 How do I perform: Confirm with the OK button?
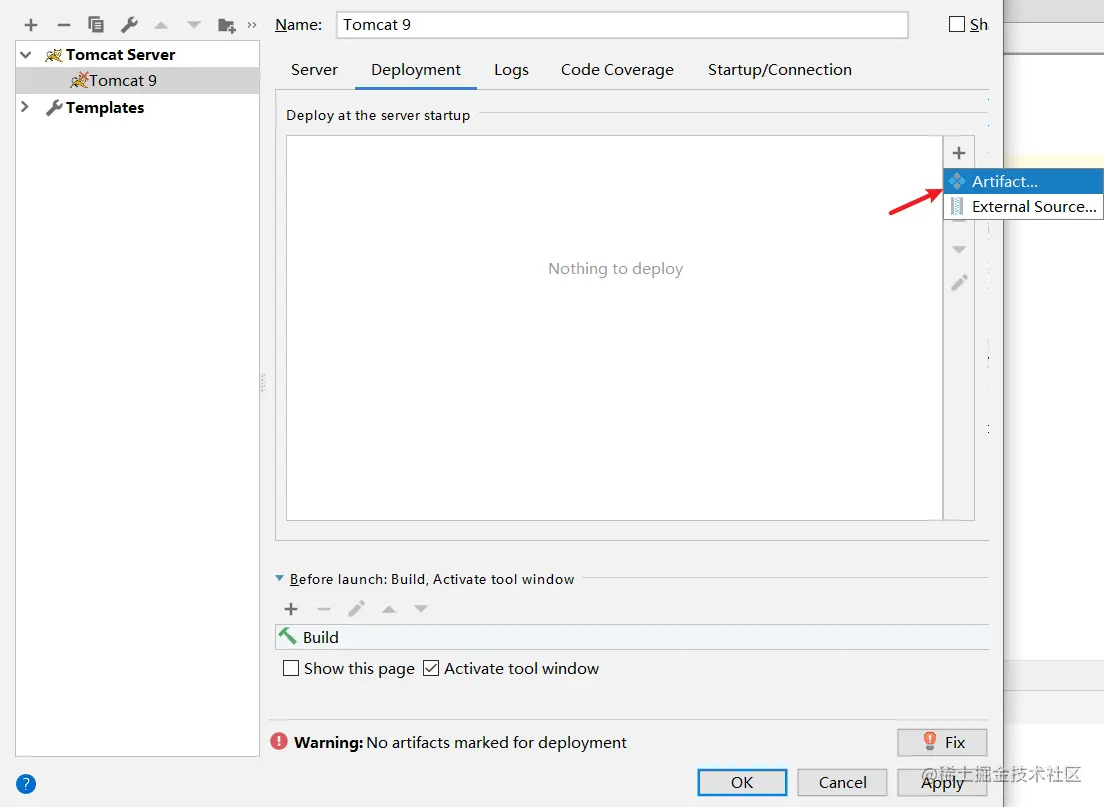pos(742,782)
